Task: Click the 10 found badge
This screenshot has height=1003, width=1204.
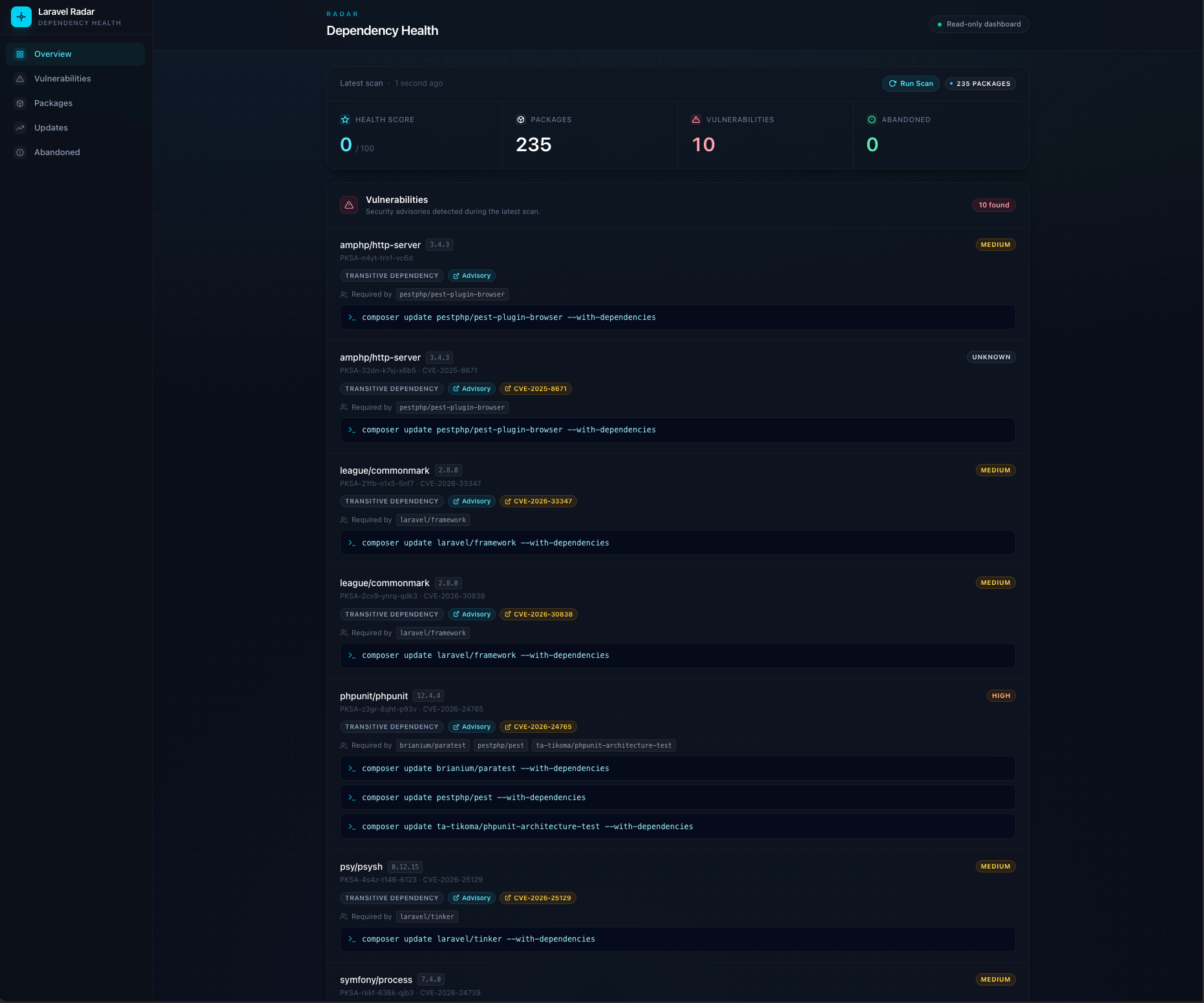Action: pyautogui.click(x=993, y=205)
